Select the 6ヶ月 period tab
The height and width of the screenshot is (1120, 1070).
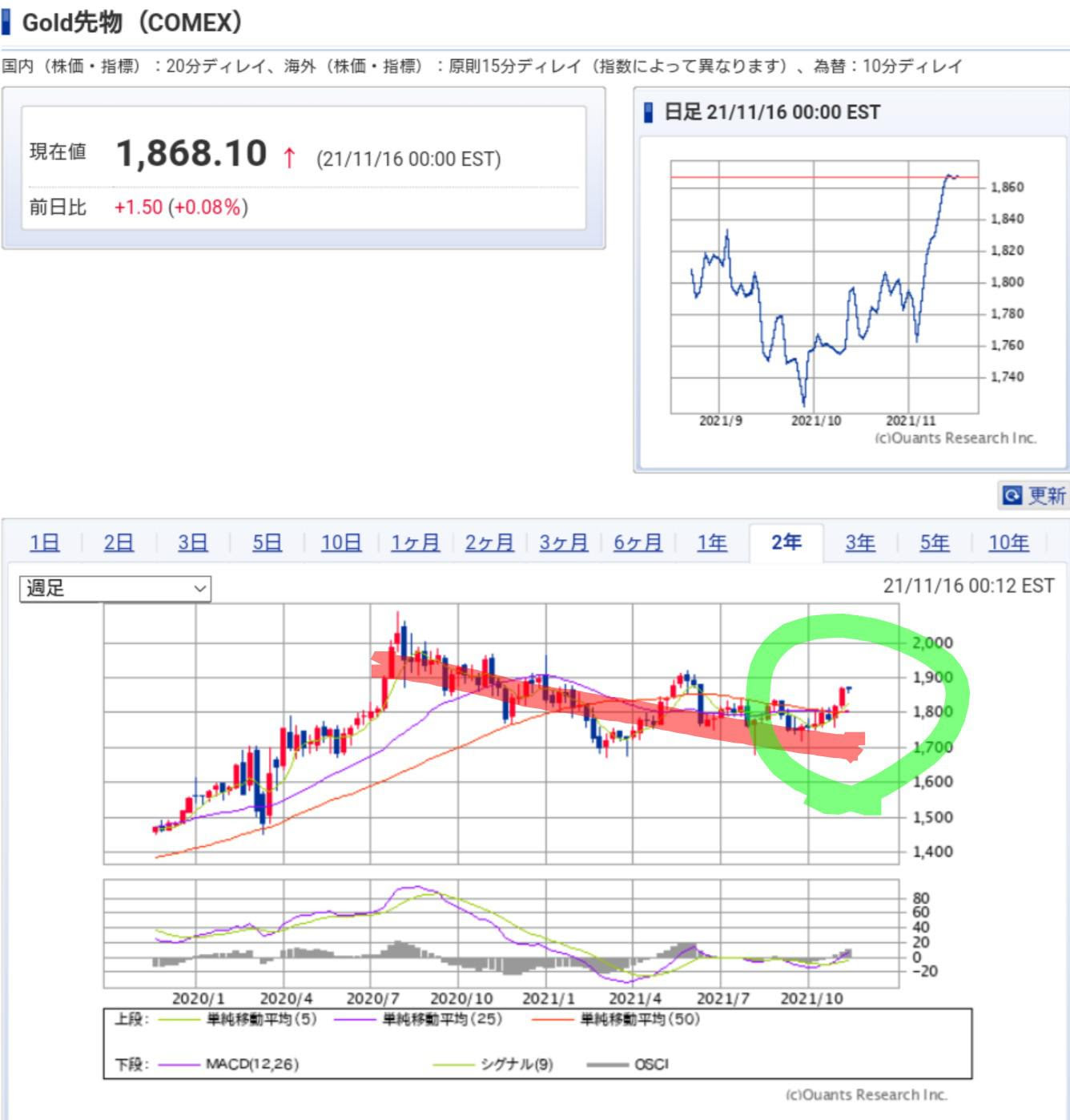(x=638, y=543)
